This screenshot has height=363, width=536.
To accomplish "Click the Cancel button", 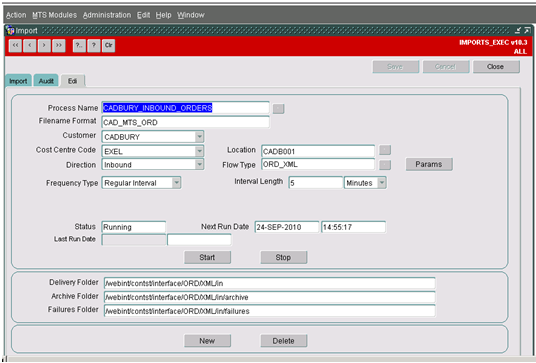I will (x=446, y=67).
